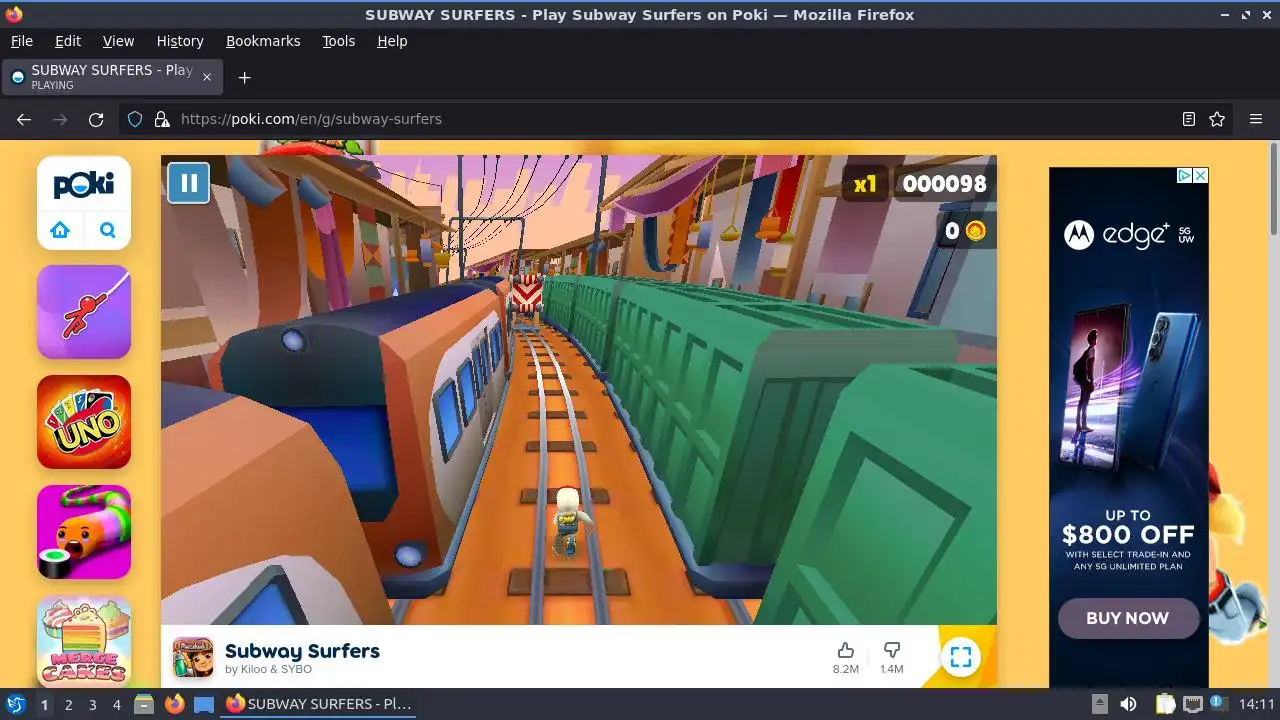Click the score display 000098
Image resolution: width=1280 pixels, height=720 pixels.
[944, 184]
